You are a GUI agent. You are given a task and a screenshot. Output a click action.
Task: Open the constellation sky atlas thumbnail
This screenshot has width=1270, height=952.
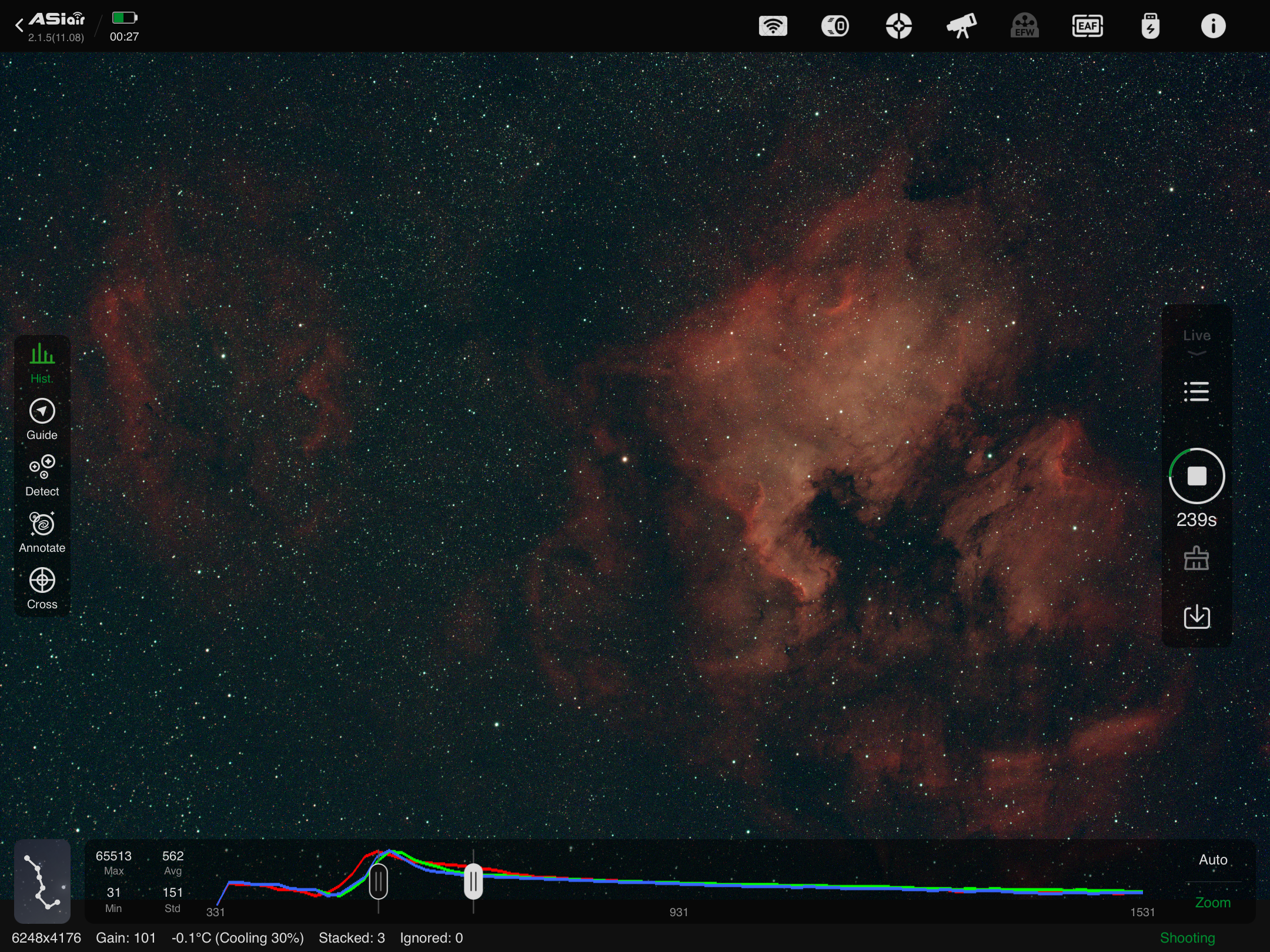pyautogui.click(x=42, y=881)
